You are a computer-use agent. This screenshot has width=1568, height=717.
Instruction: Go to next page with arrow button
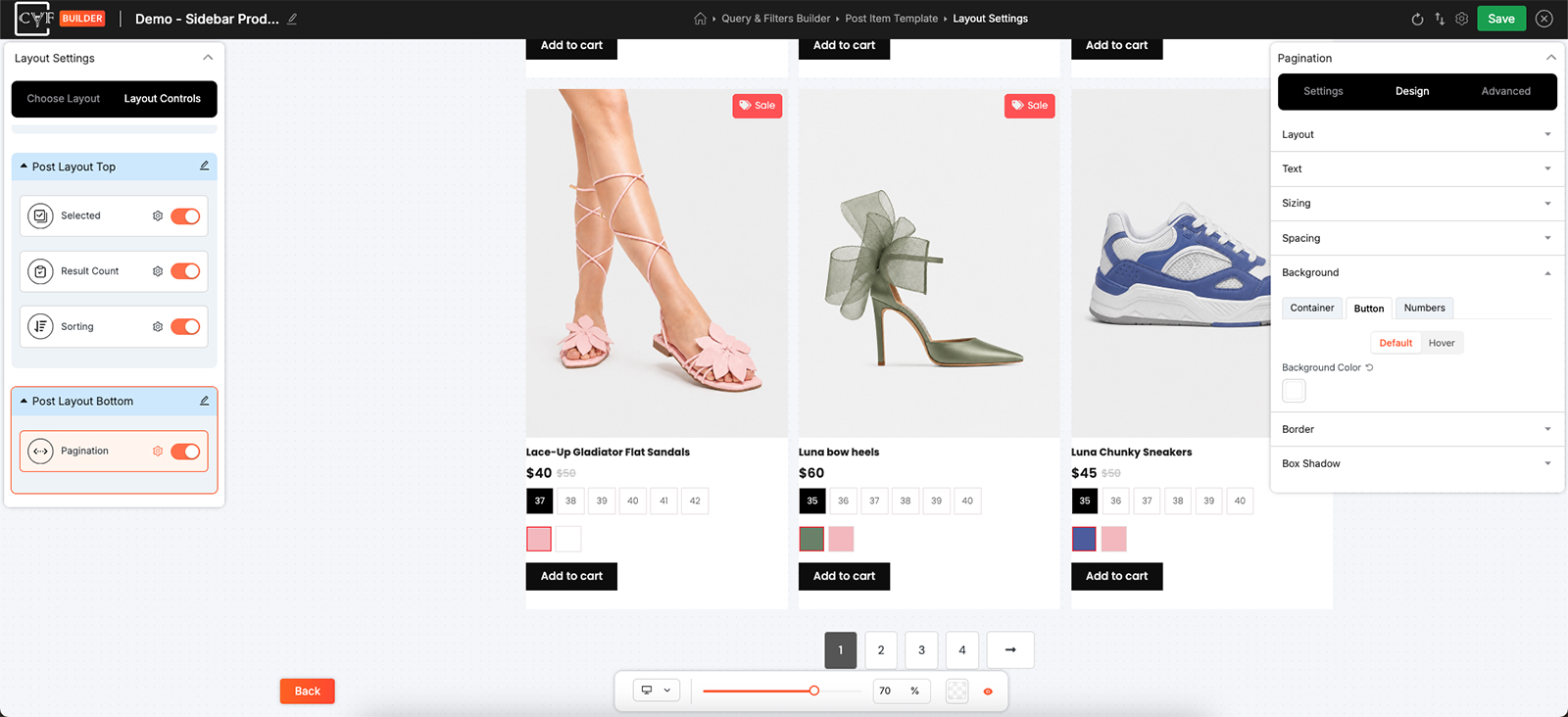(x=1010, y=650)
